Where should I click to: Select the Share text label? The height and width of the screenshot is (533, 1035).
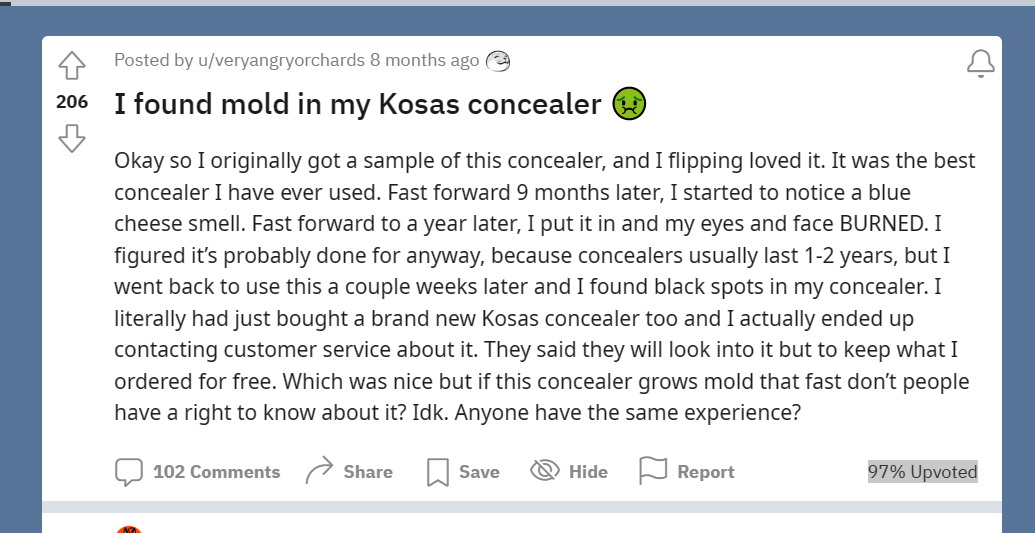368,472
